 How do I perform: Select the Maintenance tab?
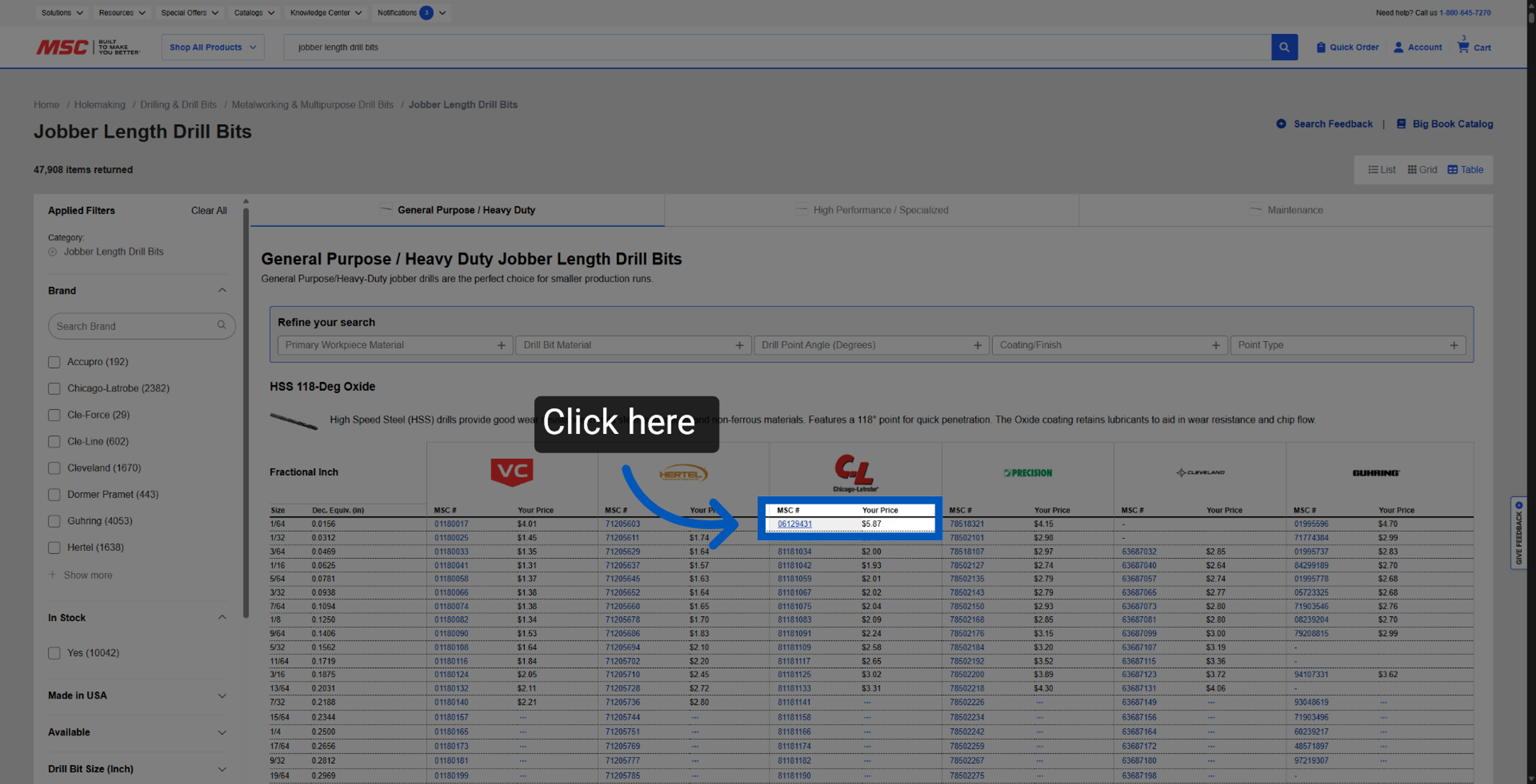click(x=1286, y=210)
